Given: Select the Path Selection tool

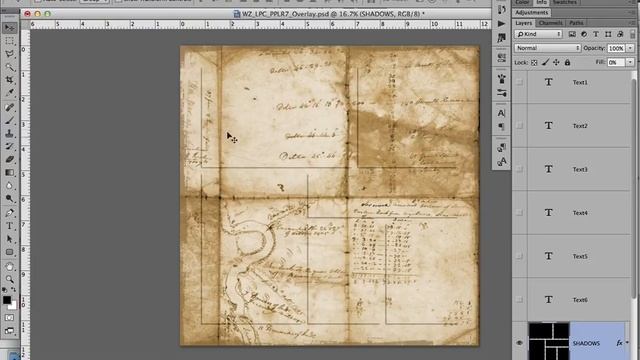Looking at the screenshot, I should pos(9,239).
